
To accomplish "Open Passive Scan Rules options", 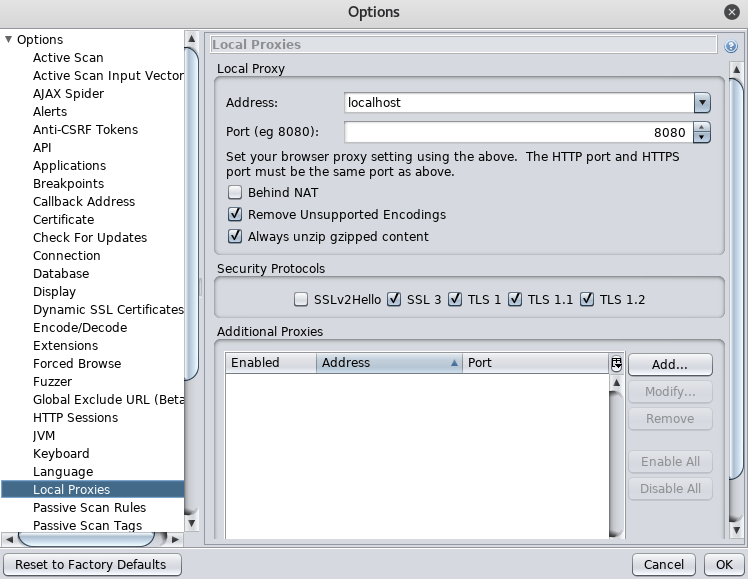I will [90, 508].
